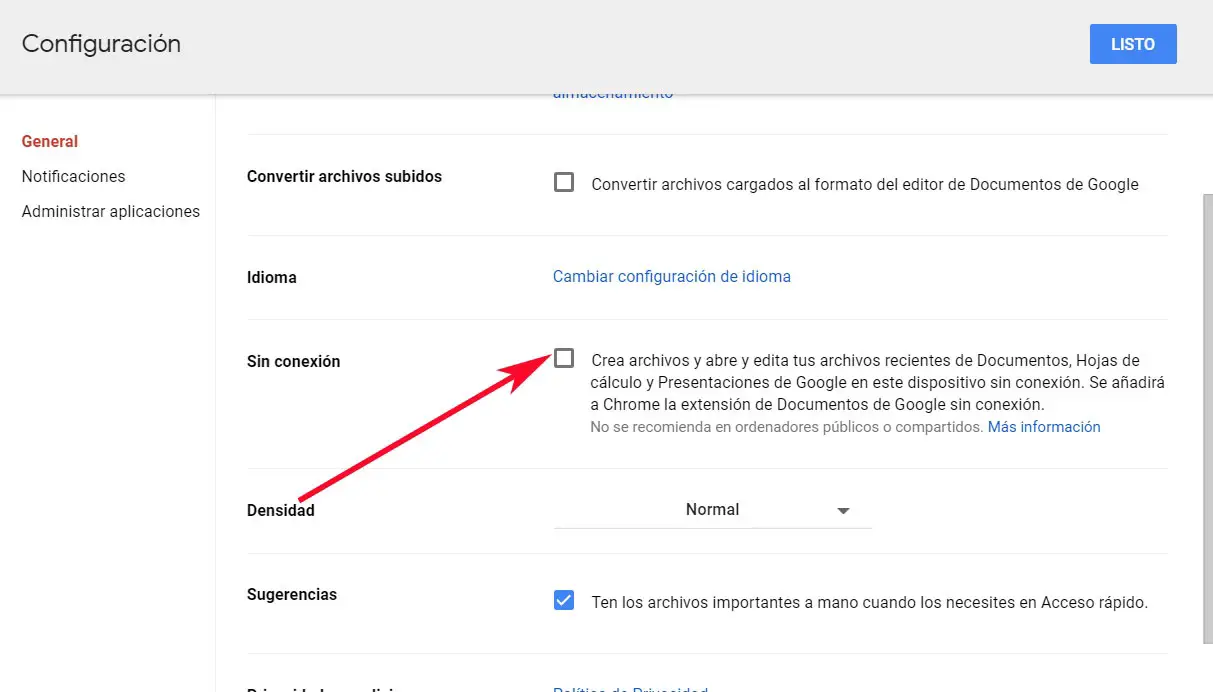Viewport: 1213px width, 692px height.
Task: Tick the Sin conexión offline checkbox
Action: coord(564,358)
